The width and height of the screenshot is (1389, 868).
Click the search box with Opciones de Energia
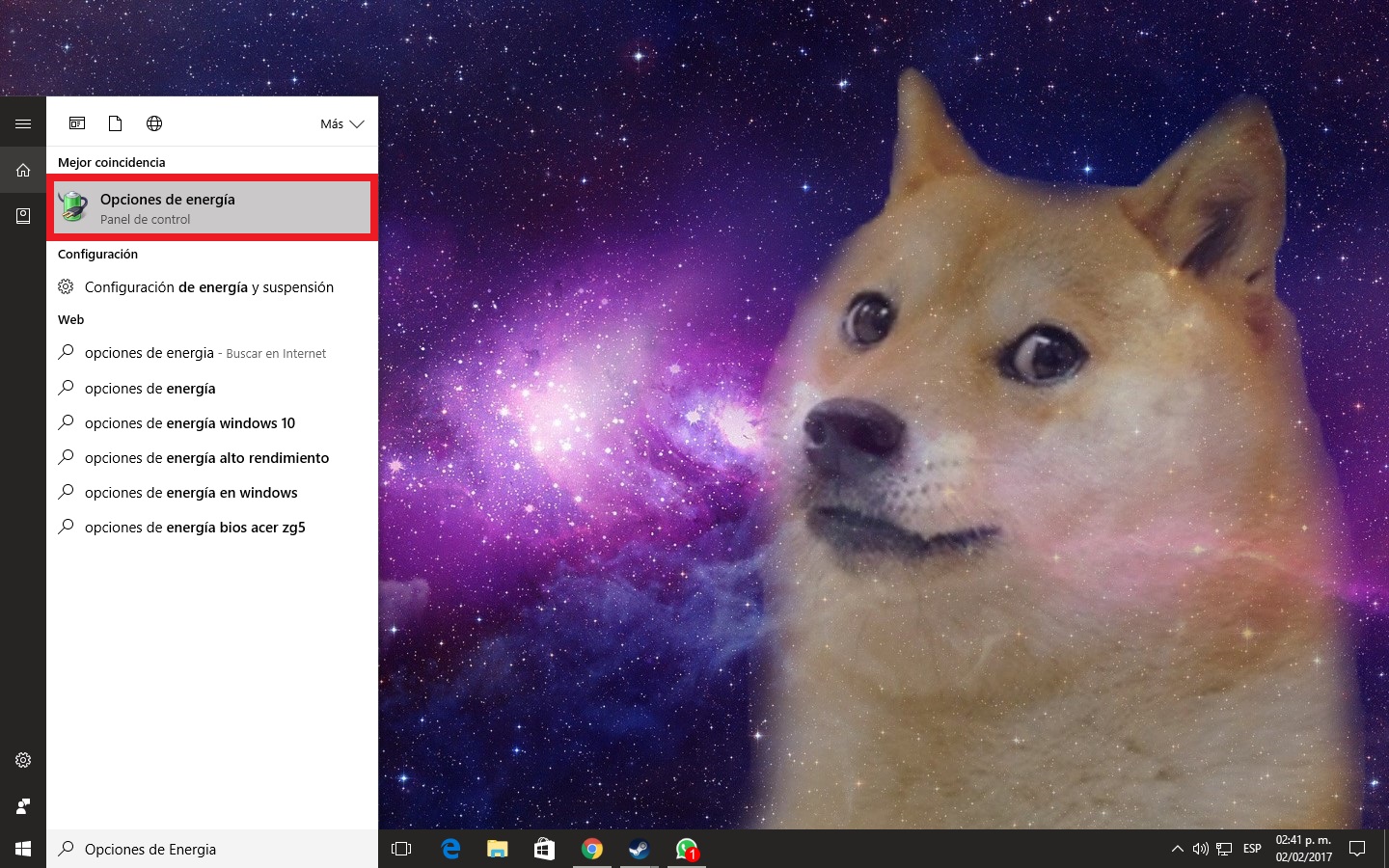pyautogui.click(x=212, y=849)
